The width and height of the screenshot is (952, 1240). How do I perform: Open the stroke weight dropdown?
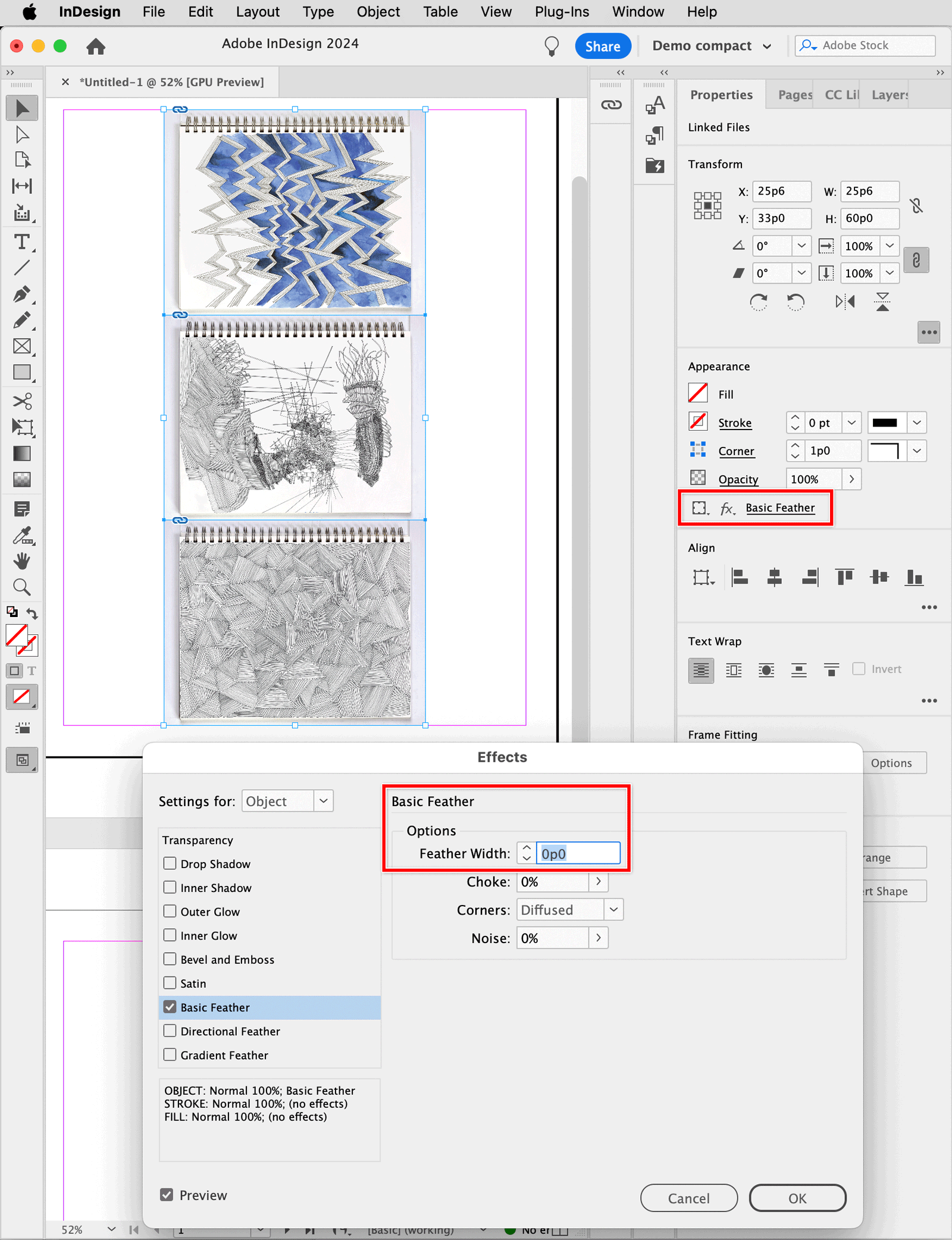point(852,422)
